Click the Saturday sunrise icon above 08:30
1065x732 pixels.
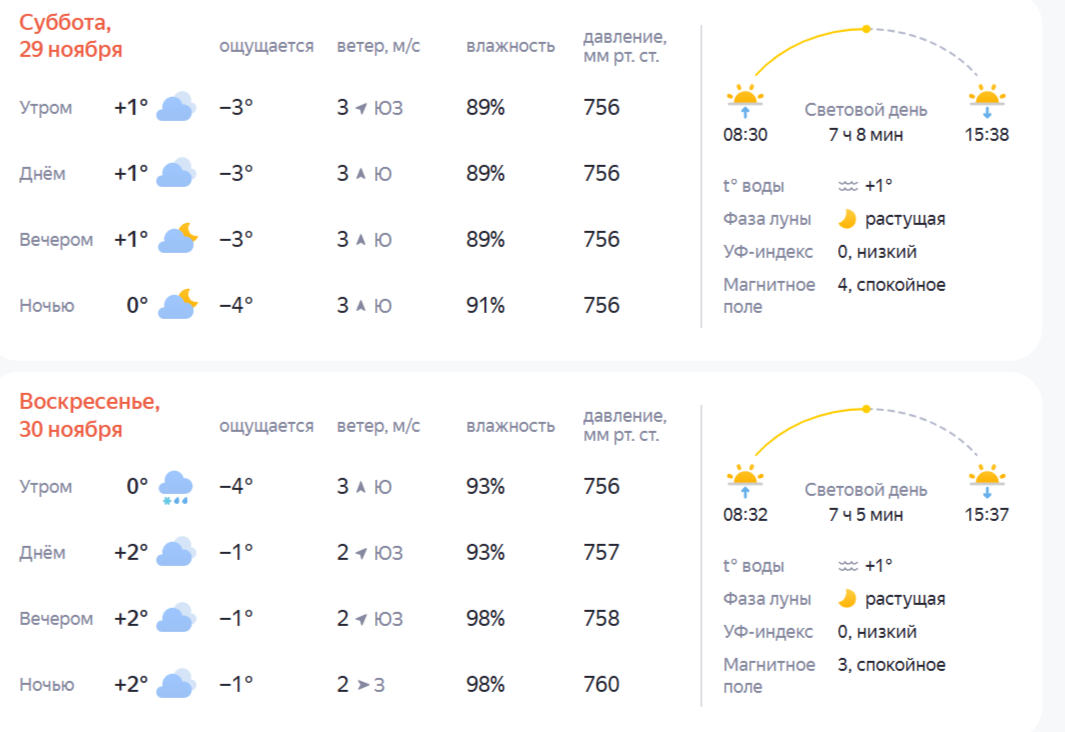[x=745, y=99]
